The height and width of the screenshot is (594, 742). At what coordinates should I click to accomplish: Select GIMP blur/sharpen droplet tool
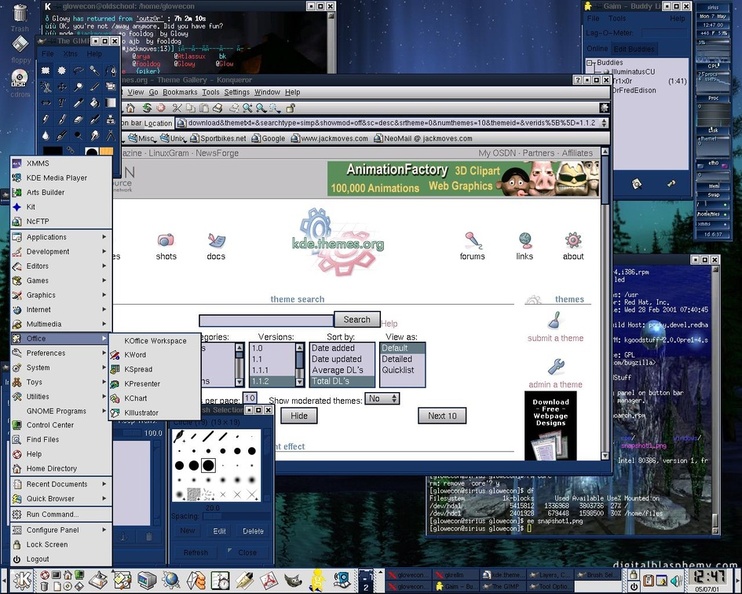[x=45, y=136]
